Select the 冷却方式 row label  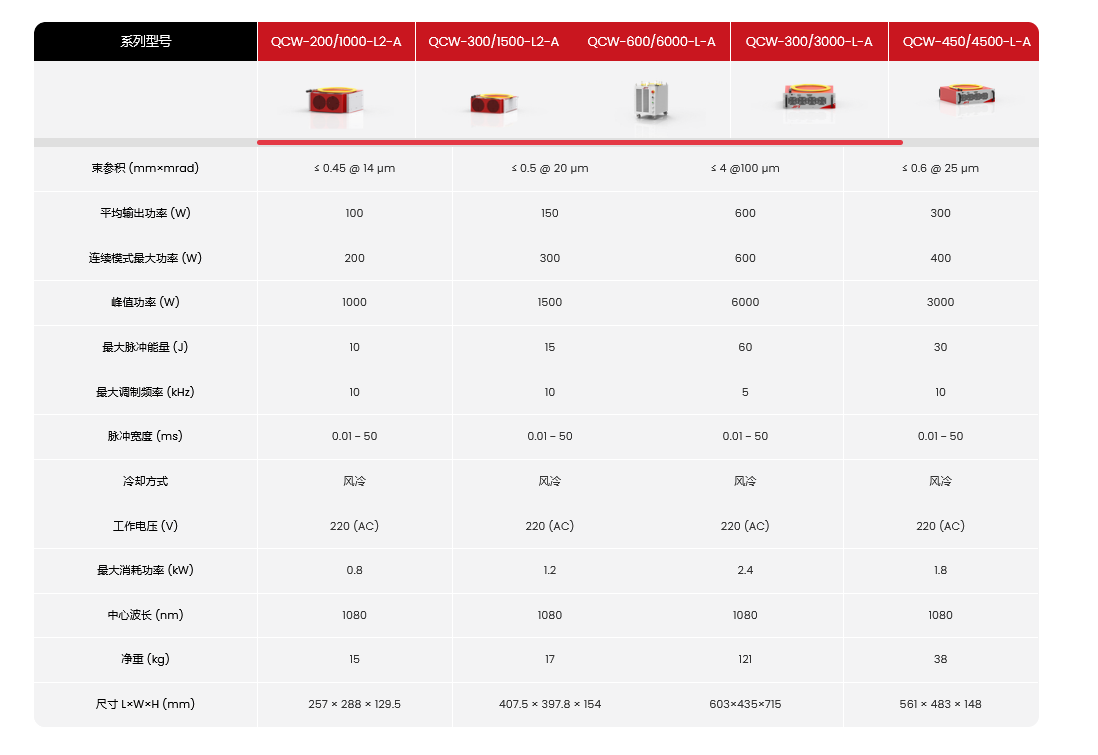tap(146, 481)
